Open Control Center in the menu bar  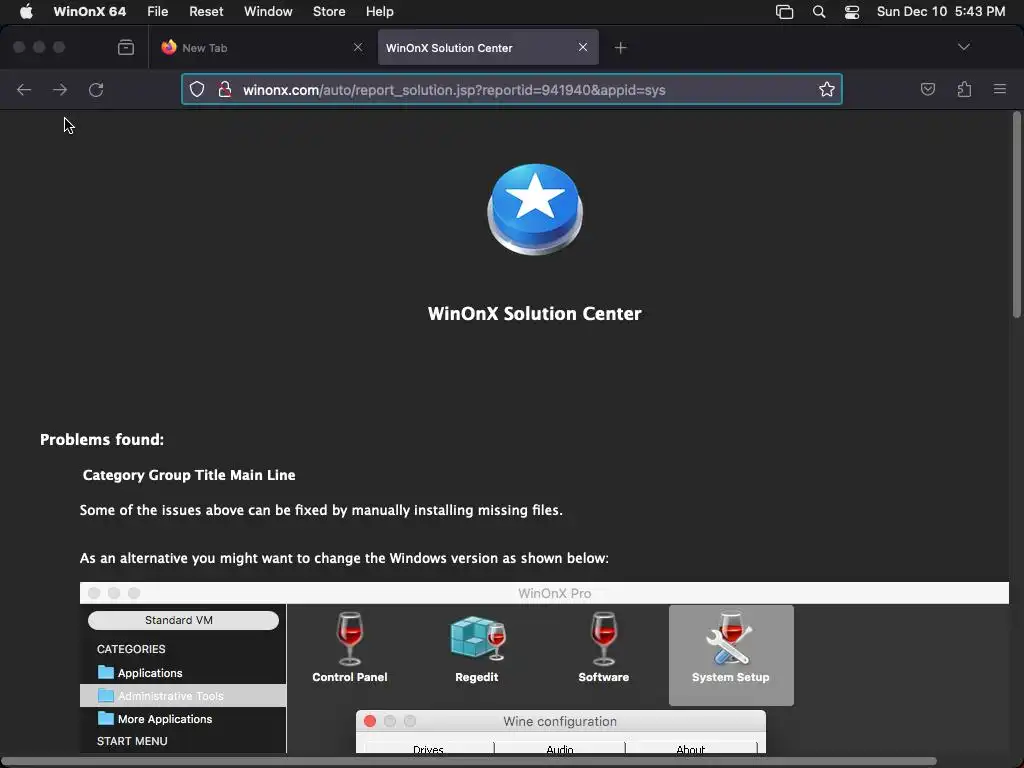coord(852,12)
